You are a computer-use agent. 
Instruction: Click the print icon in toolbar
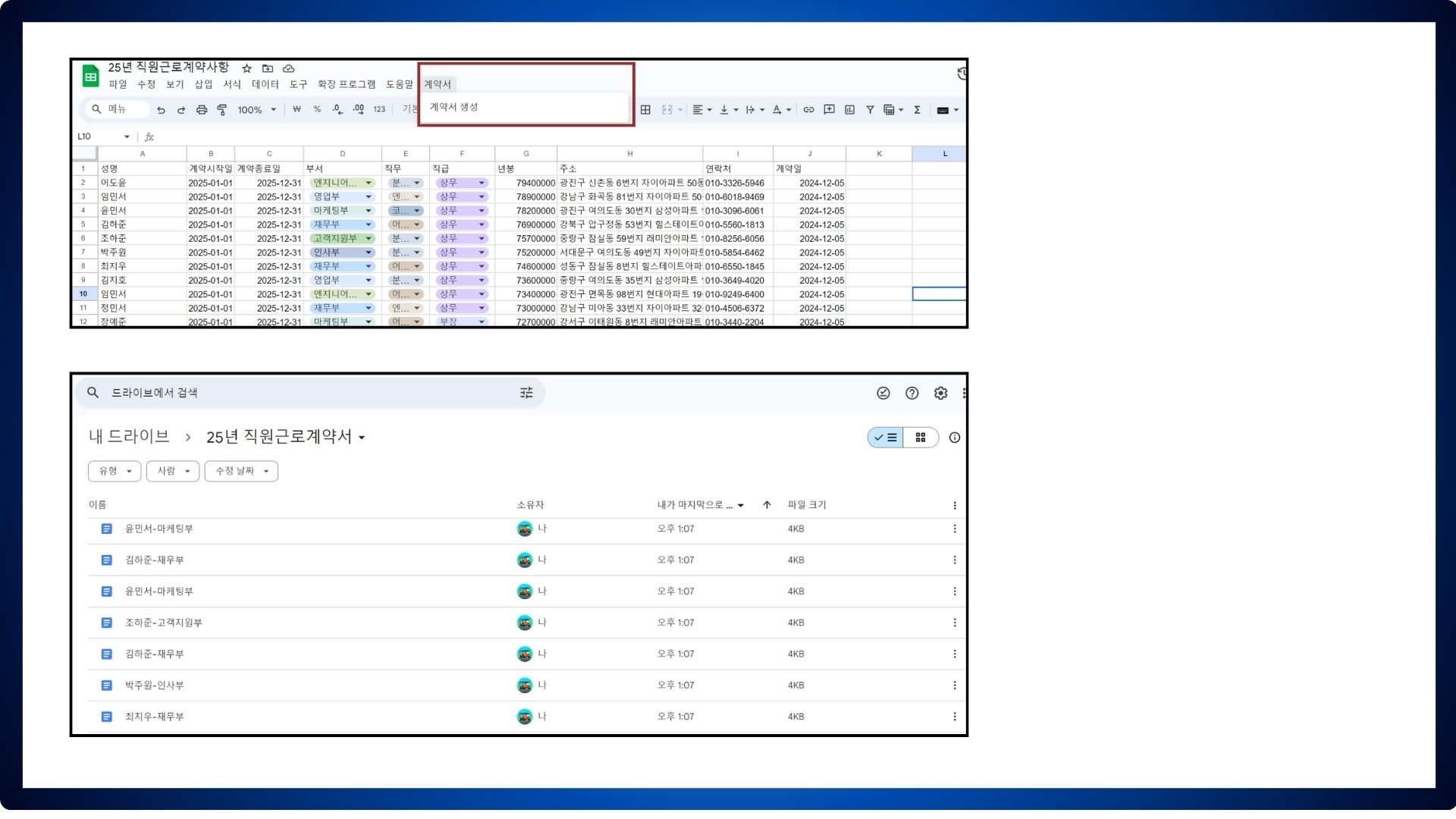tap(202, 110)
